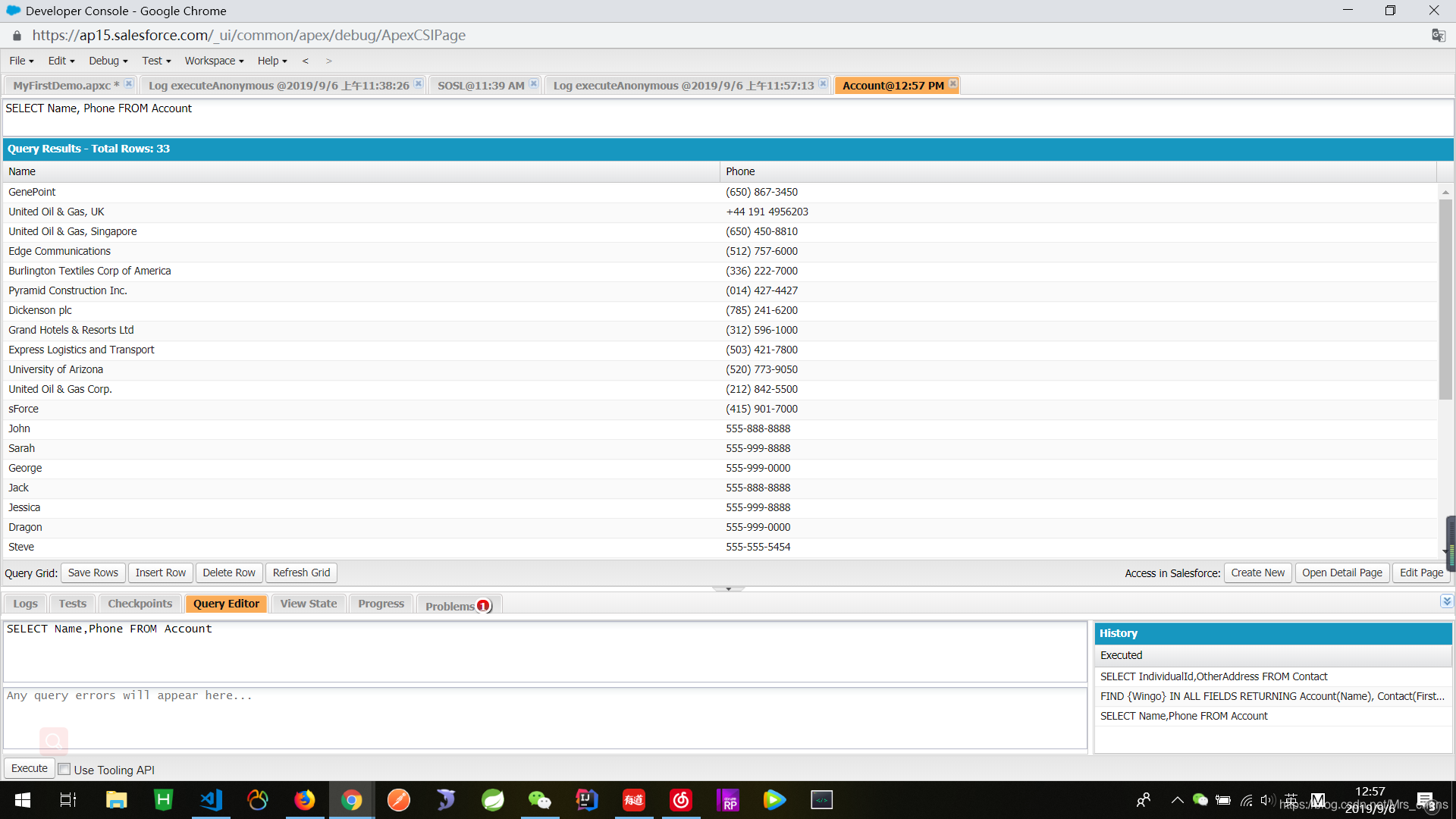Screen dimensions: 1456x819
Task: Open the Debug dropdown menu
Action: [108, 61]
